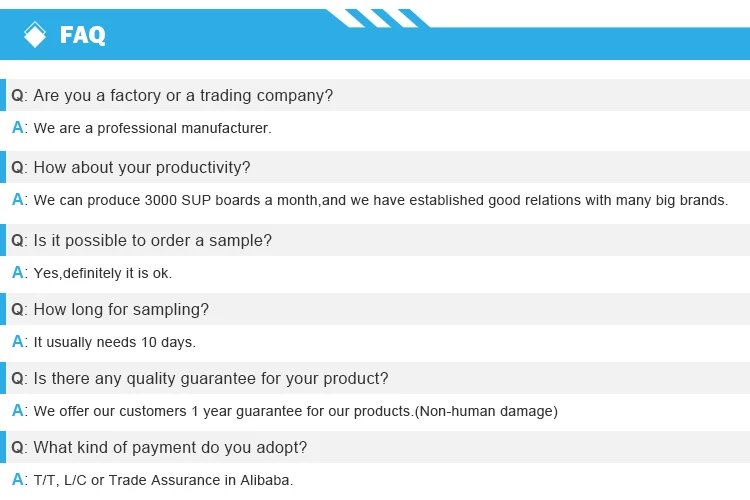The height and width of the screenshot is (500, 750).
Task: Select the 'How long for sampling?' question
Action: pyautogui.click(x=375, y=309)
